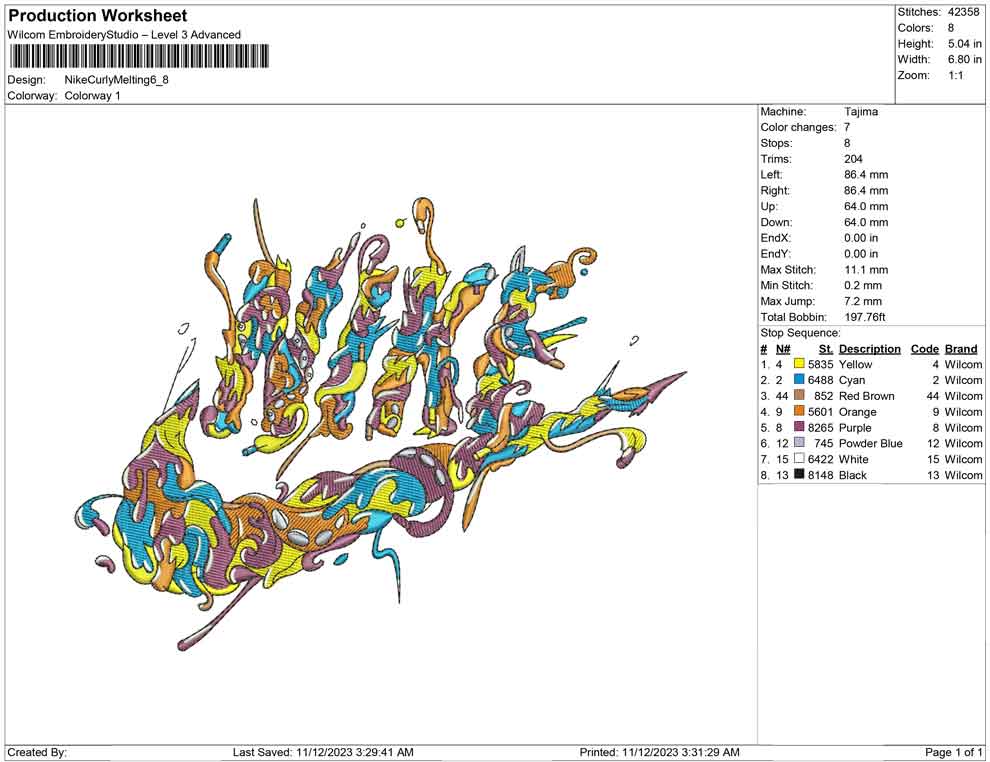Click the Powder Blue thread color swatch

(x=799, y=443)
